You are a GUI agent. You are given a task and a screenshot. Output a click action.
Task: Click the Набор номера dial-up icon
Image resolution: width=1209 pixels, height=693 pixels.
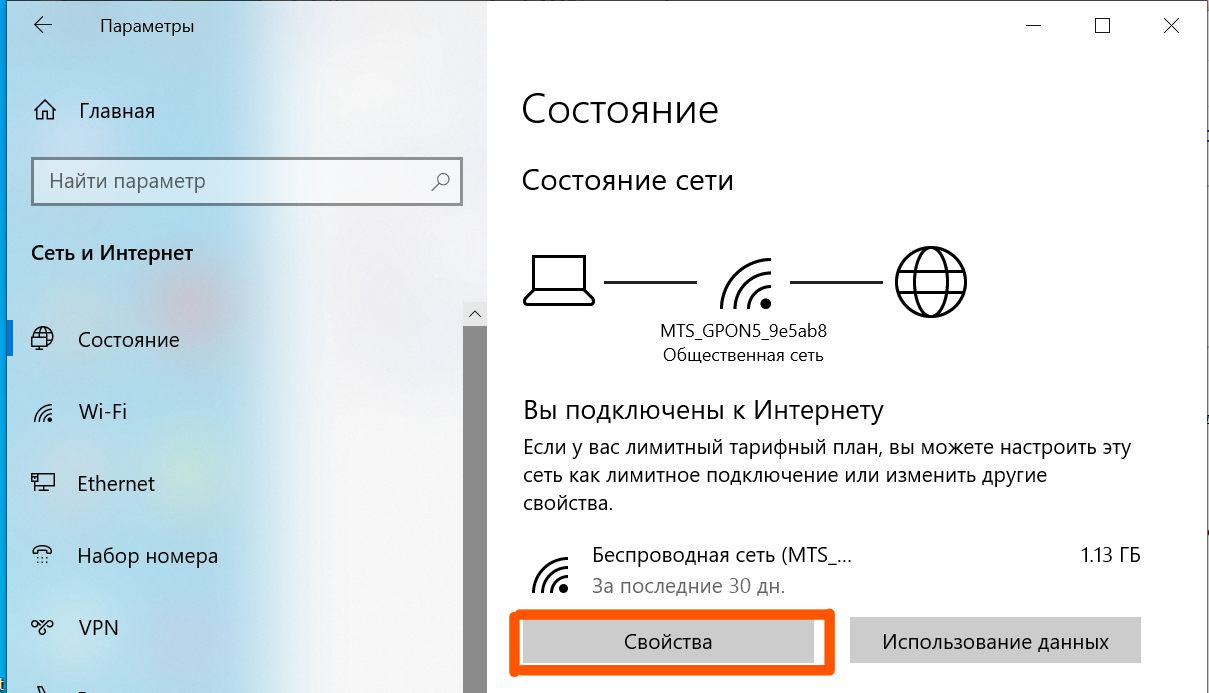(x=43, y=556)
